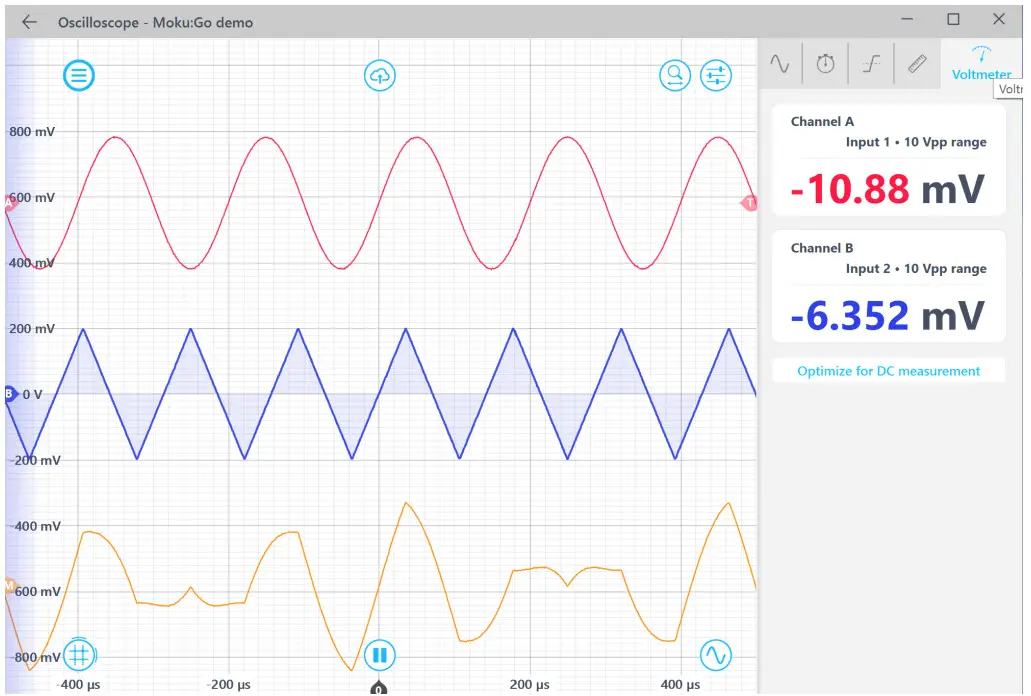
Task: Open the Cursors stopwatch panel icon
Action: point(825,63)
